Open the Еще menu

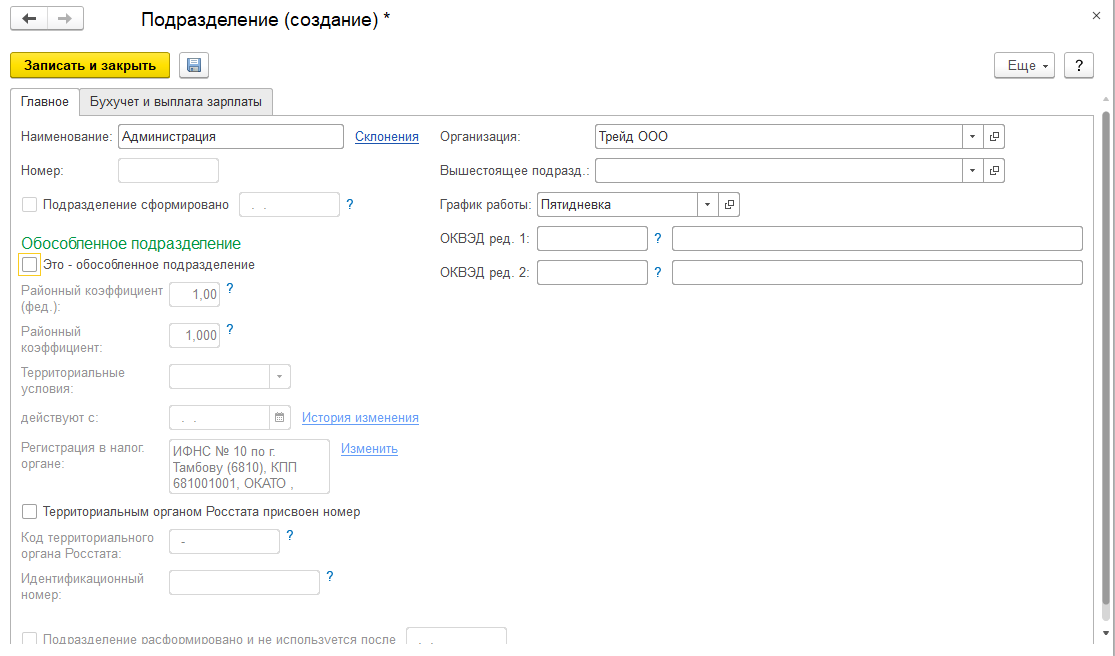point(1022,65)
